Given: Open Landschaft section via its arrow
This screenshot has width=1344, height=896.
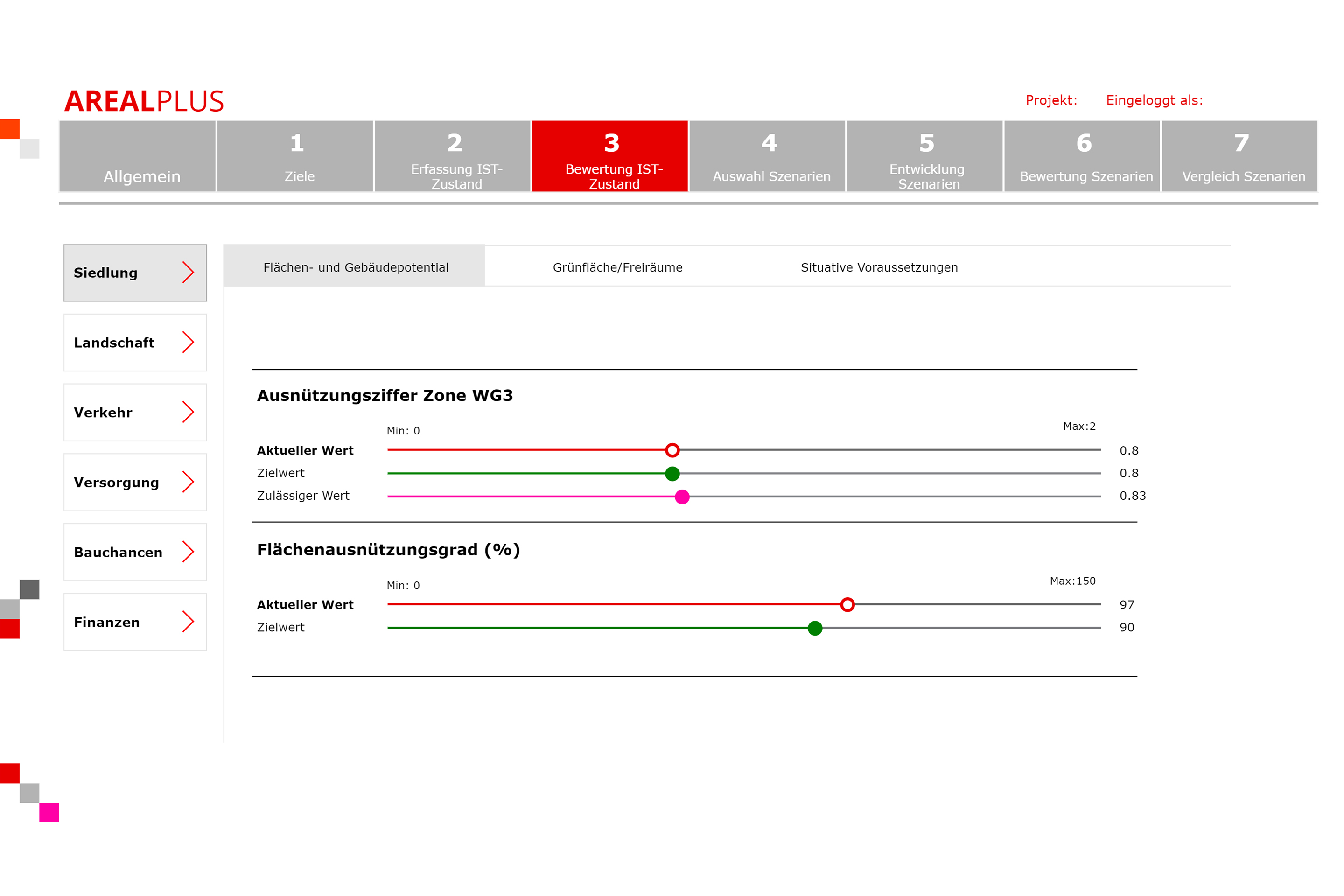Looking at the screenshot, I should coord(188,342).
